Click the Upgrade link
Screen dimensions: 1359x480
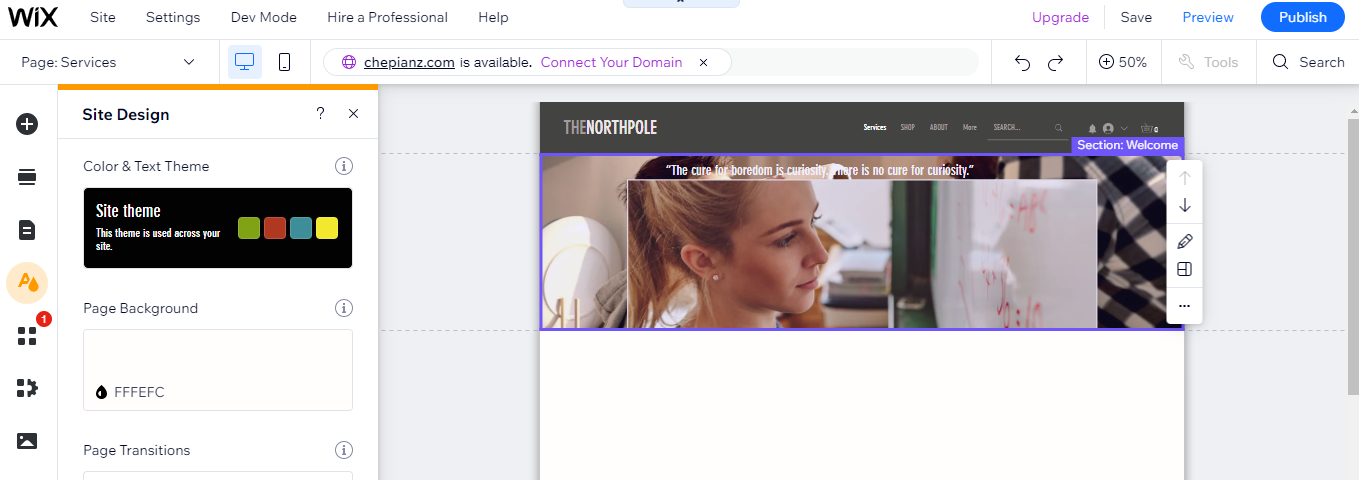pyautogui.click(x=1060, y=17)
